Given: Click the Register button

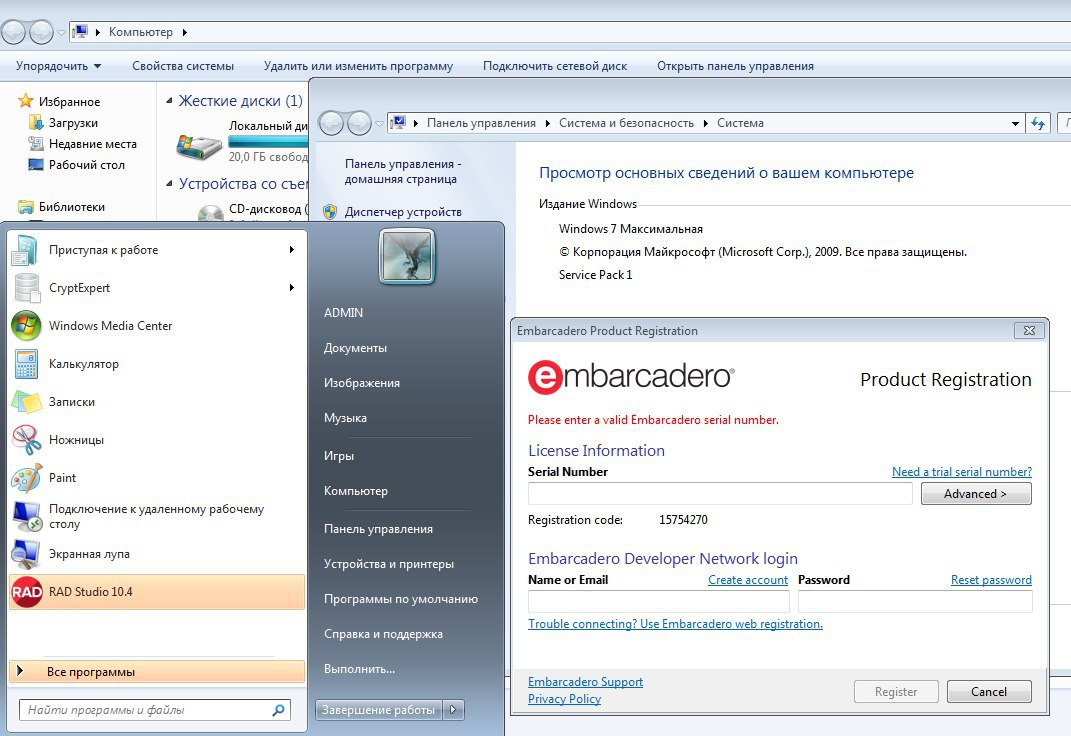Looking at the screenshot, I should pyautogui.click(x=896, y=692).
